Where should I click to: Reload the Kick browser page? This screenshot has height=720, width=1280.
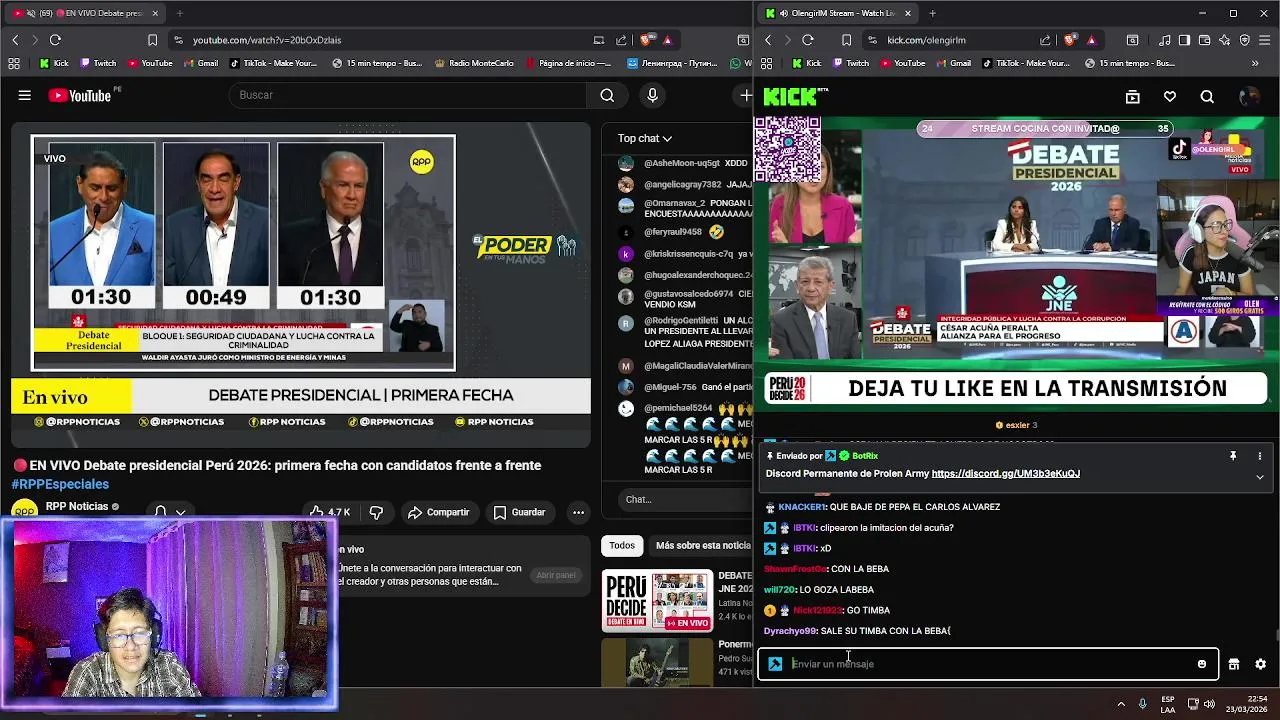click(x=808, y=40)
